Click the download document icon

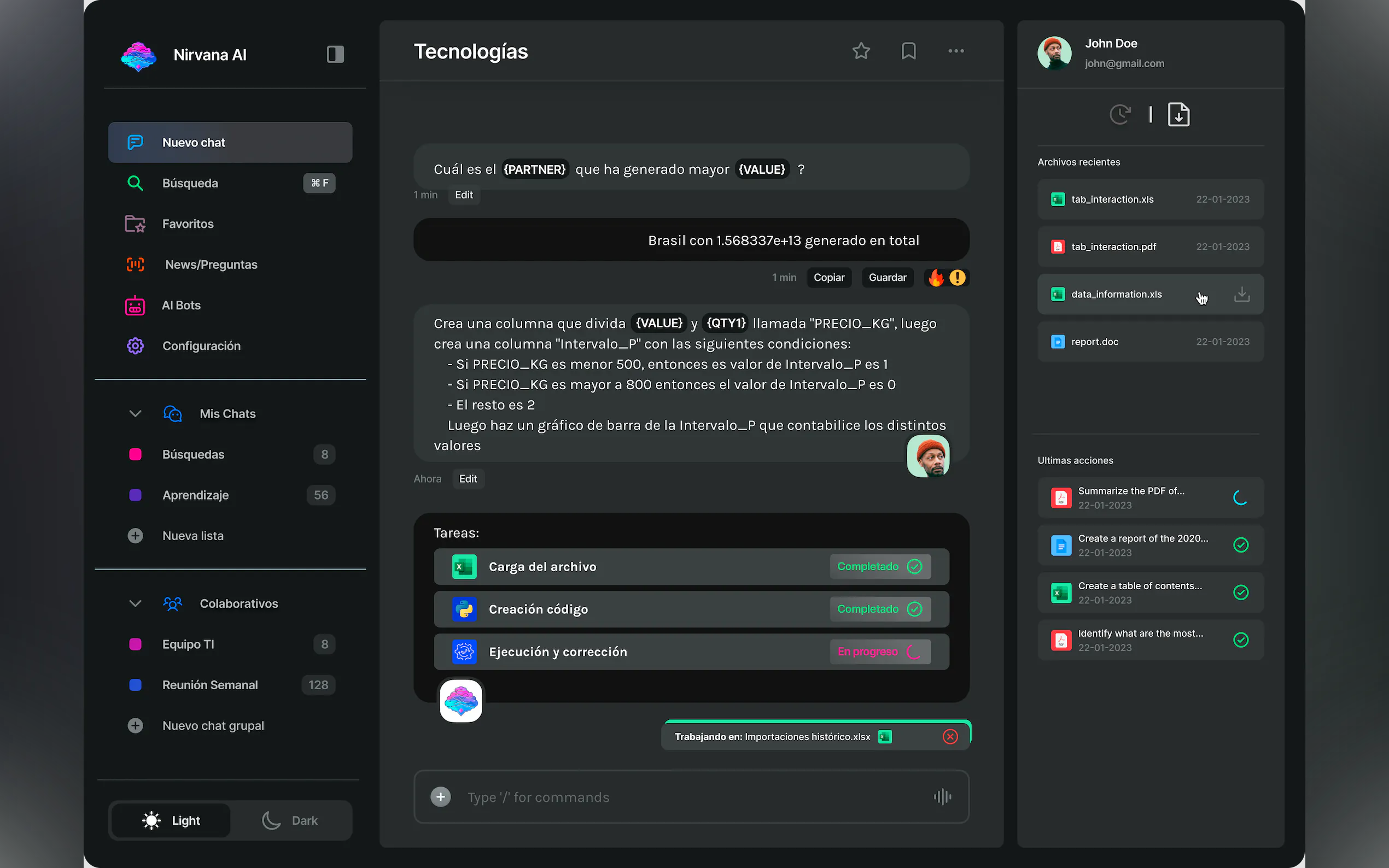[1178, 115]
